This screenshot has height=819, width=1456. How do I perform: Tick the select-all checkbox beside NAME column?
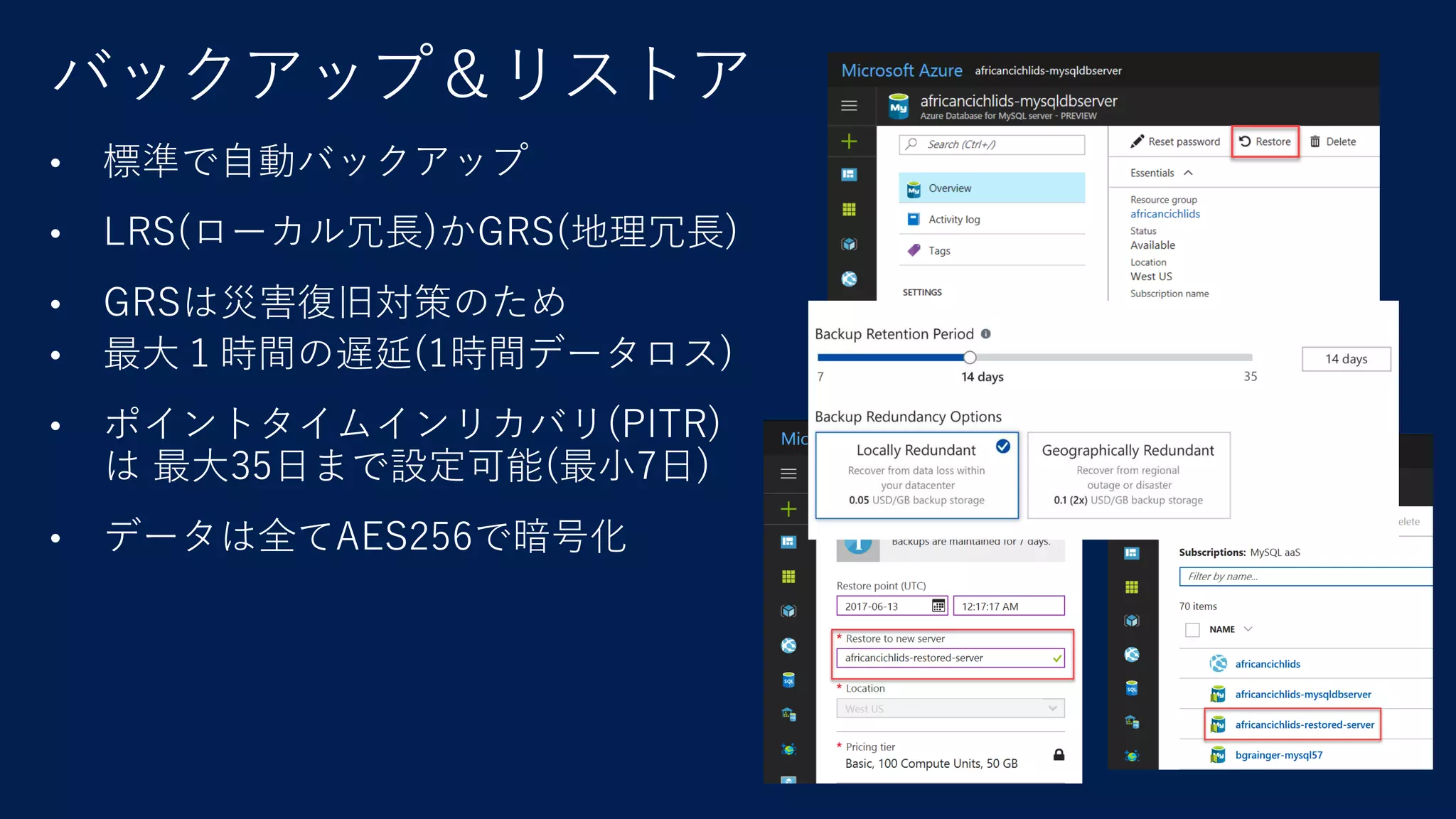click(x=1192, y=630)
